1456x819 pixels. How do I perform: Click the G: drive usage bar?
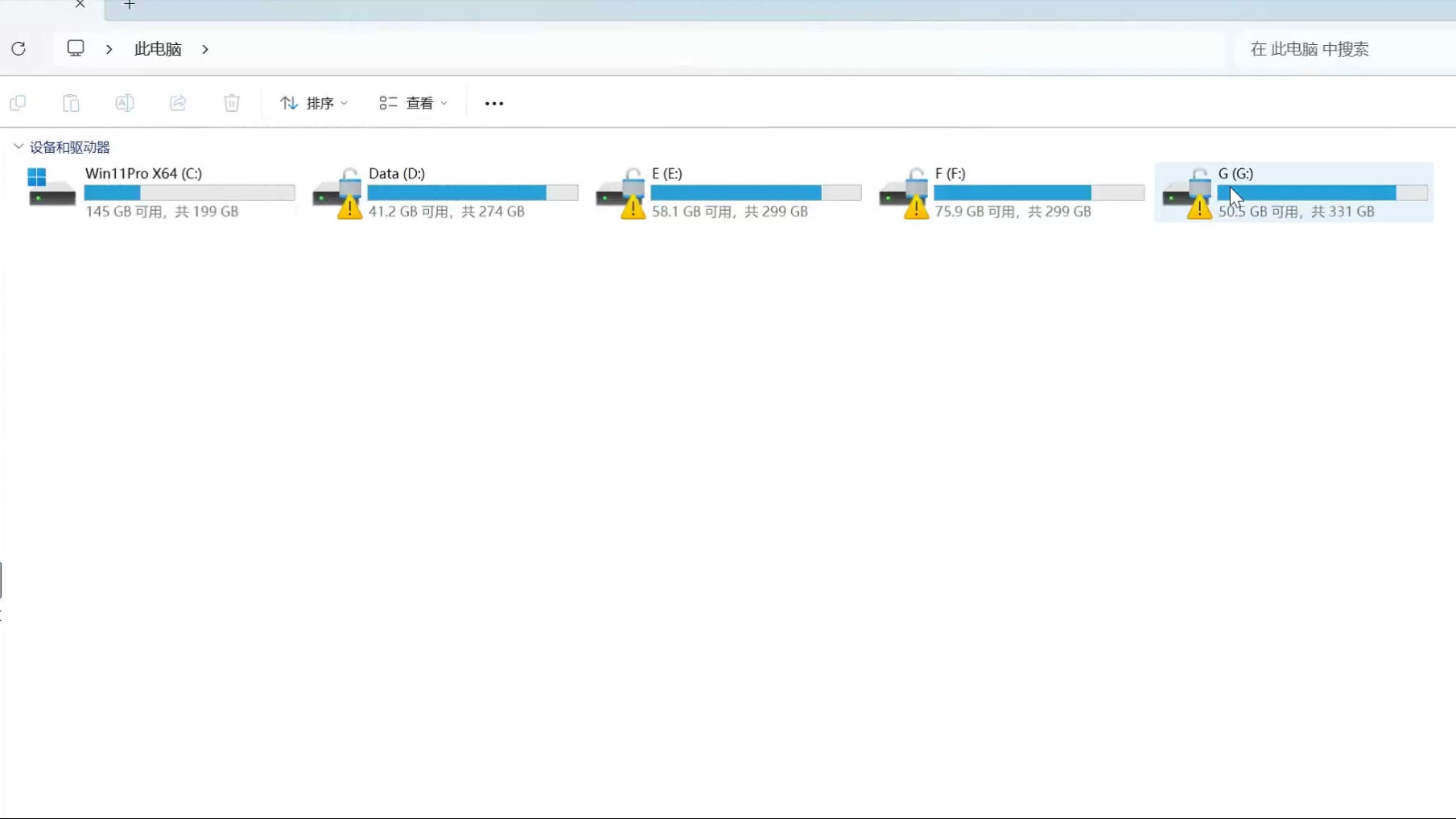1322,193
